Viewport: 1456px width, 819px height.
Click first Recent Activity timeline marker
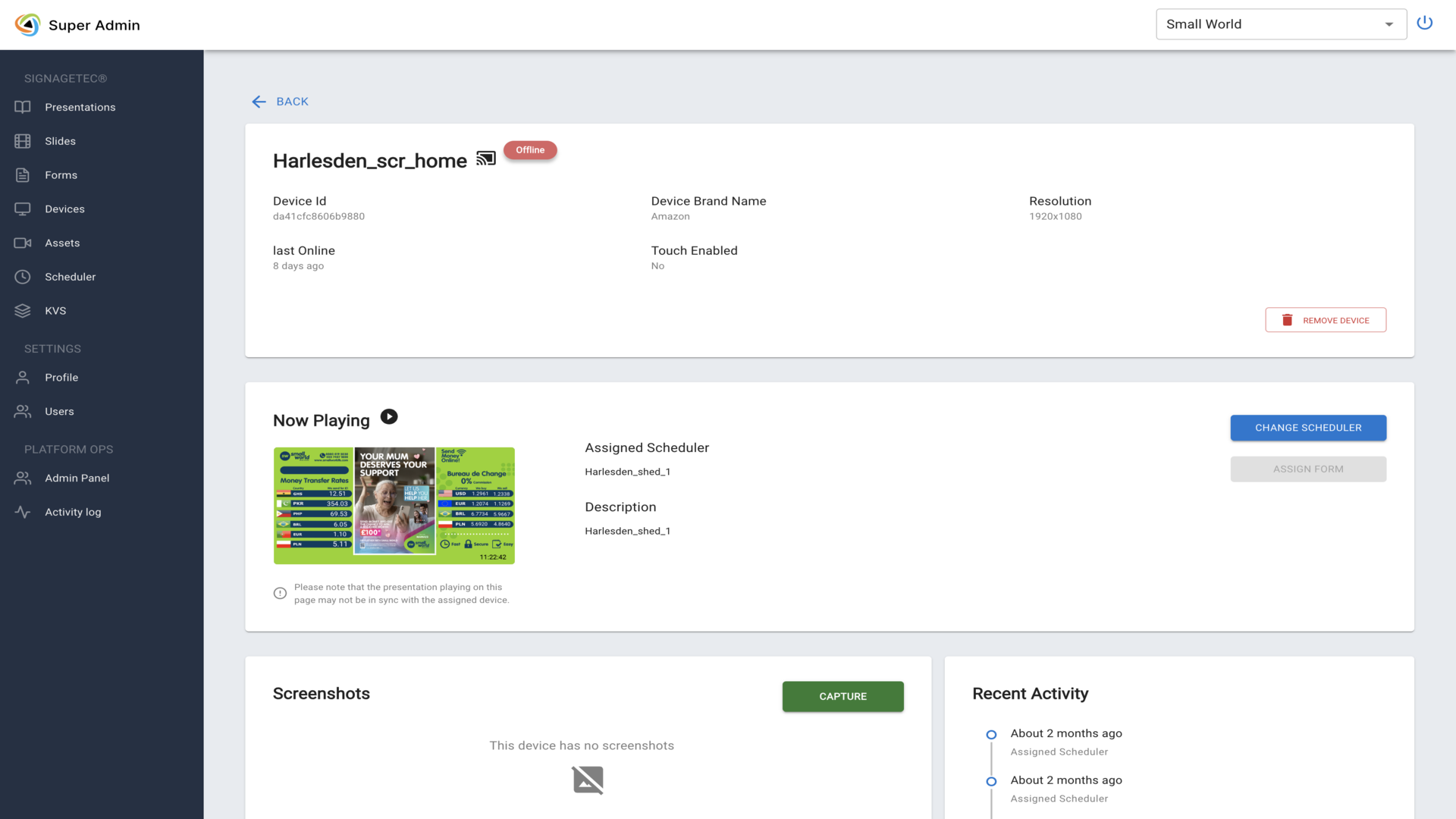(991, 735)
